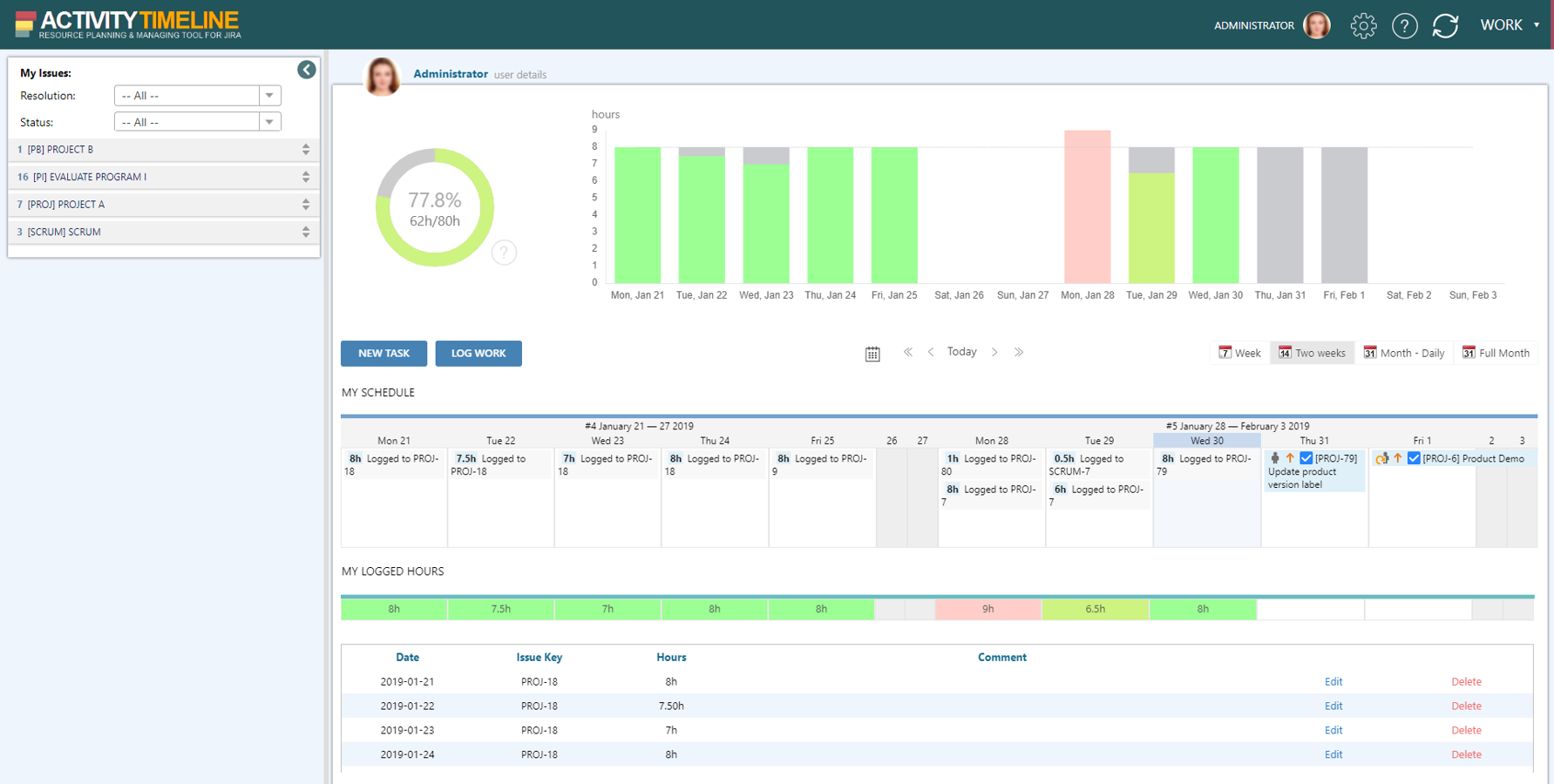Toggle the PROJ-79 task checkbox
The width and height of the screenshot is (1554, 784).
click(x=1306, y=458)
